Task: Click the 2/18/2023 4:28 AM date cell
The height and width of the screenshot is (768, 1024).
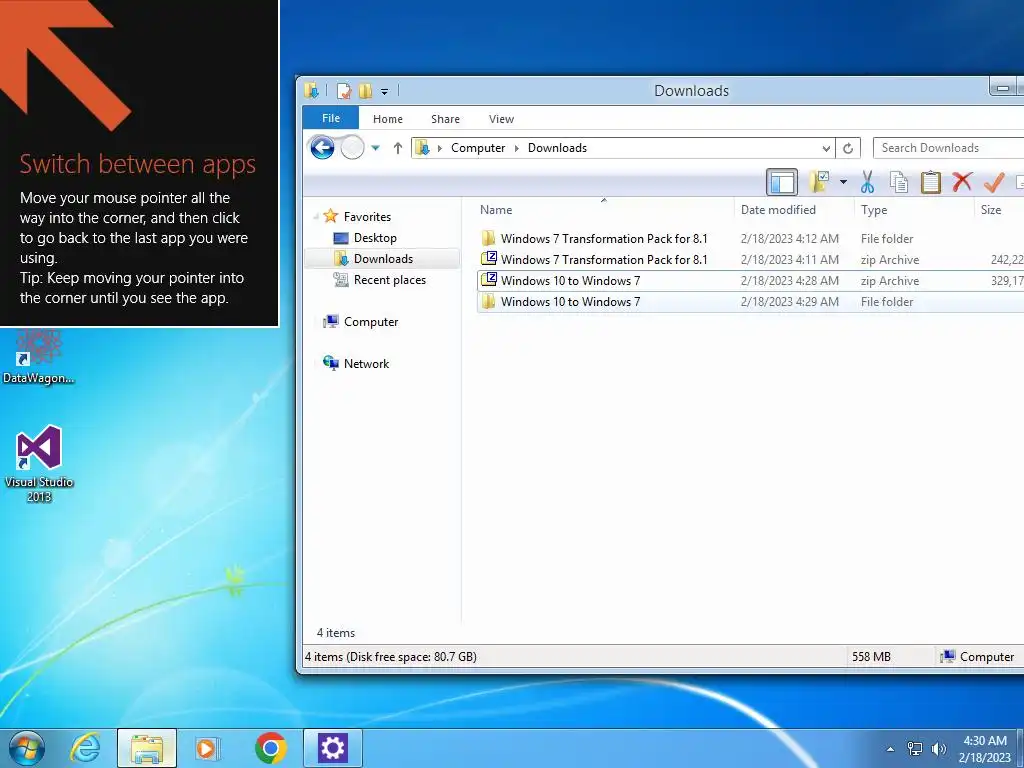Action: (790, 281)
